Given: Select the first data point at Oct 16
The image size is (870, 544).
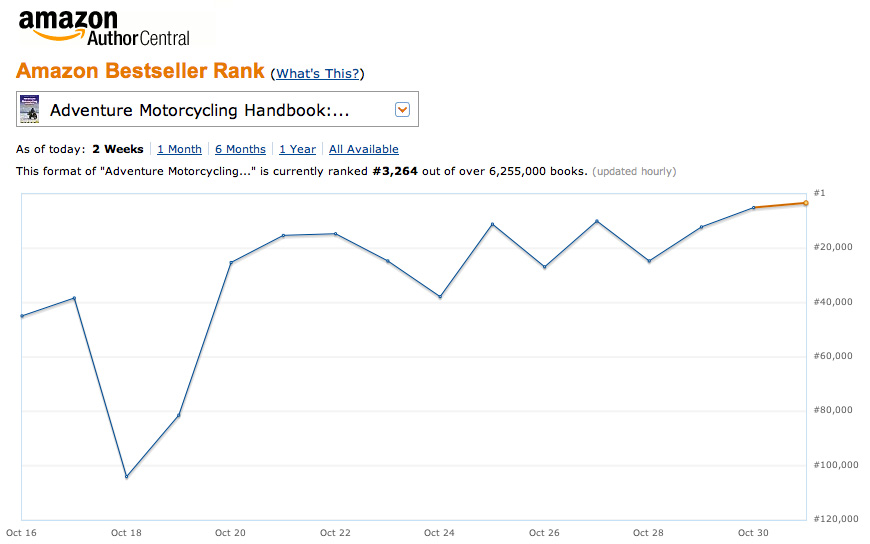Looking at the screenshot, I should point(22,316).
